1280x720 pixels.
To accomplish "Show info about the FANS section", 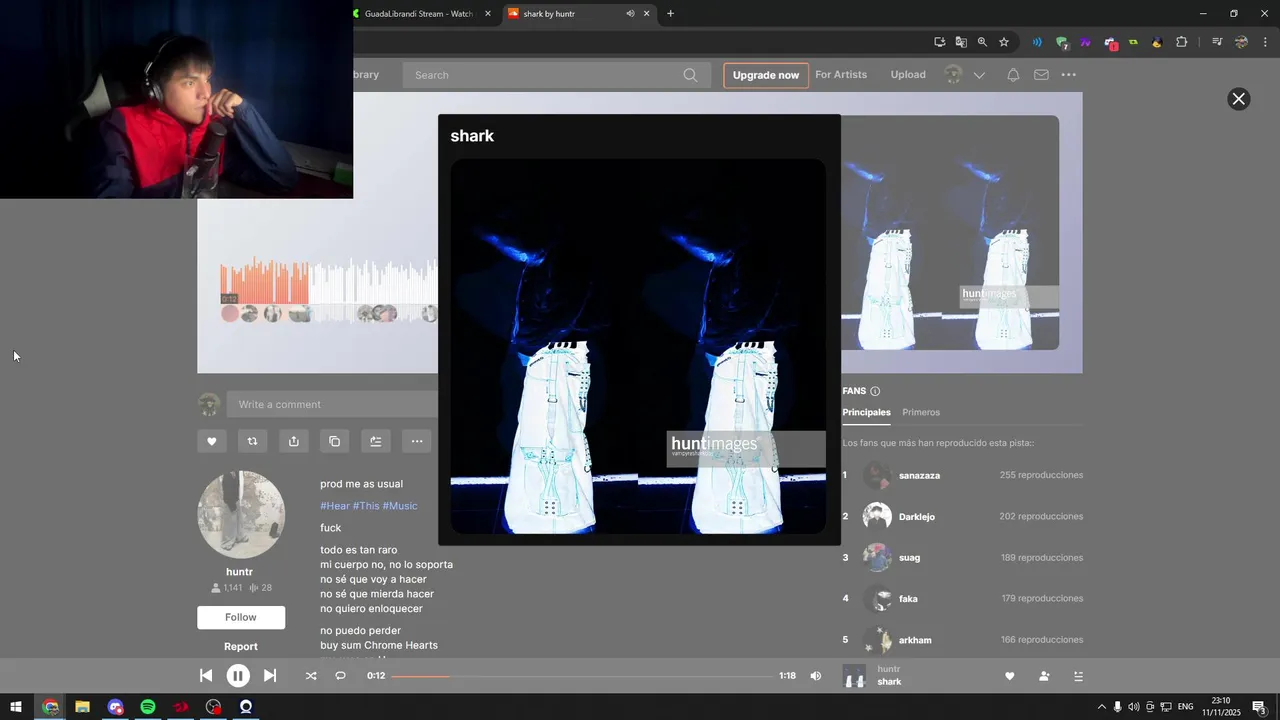I will click(875, 391).
